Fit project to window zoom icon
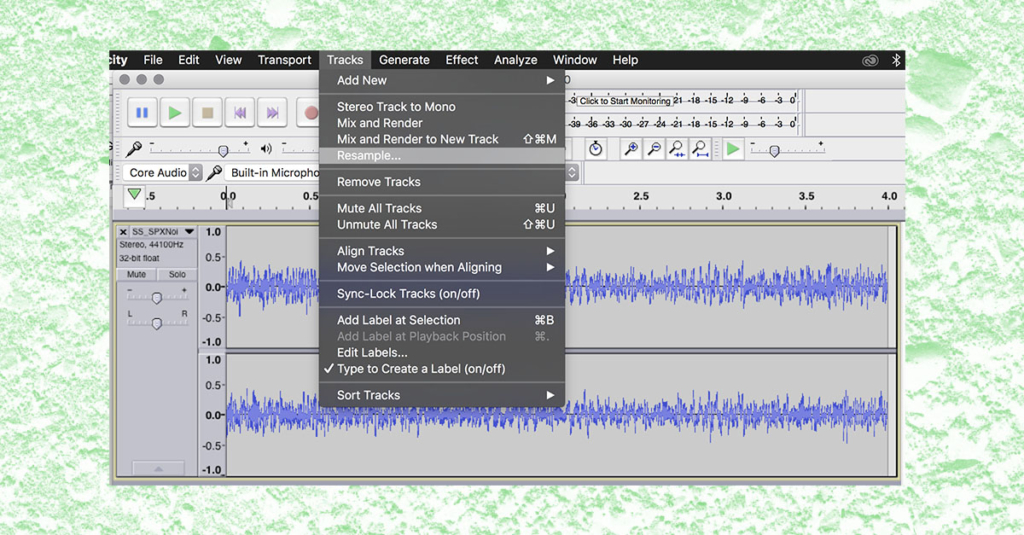1024x535 pixels. click(700, 149)
